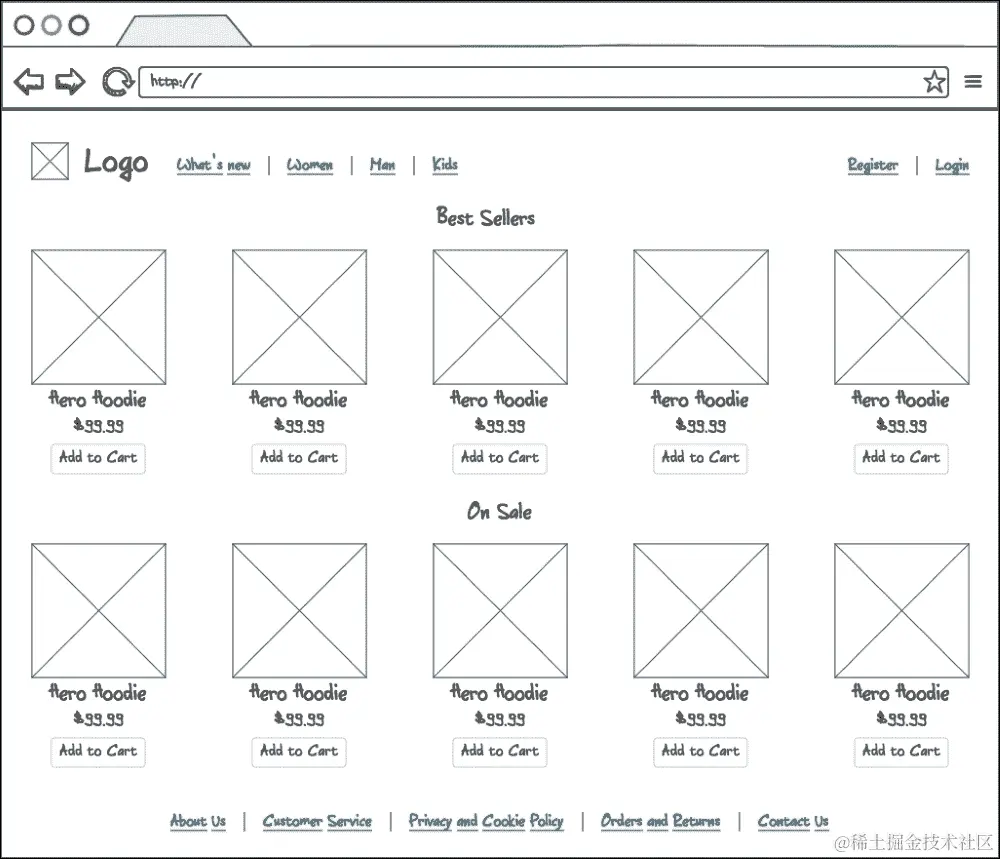Click the Register link
The width and height of the screenshot is (1000, 859).
[872, 165]
